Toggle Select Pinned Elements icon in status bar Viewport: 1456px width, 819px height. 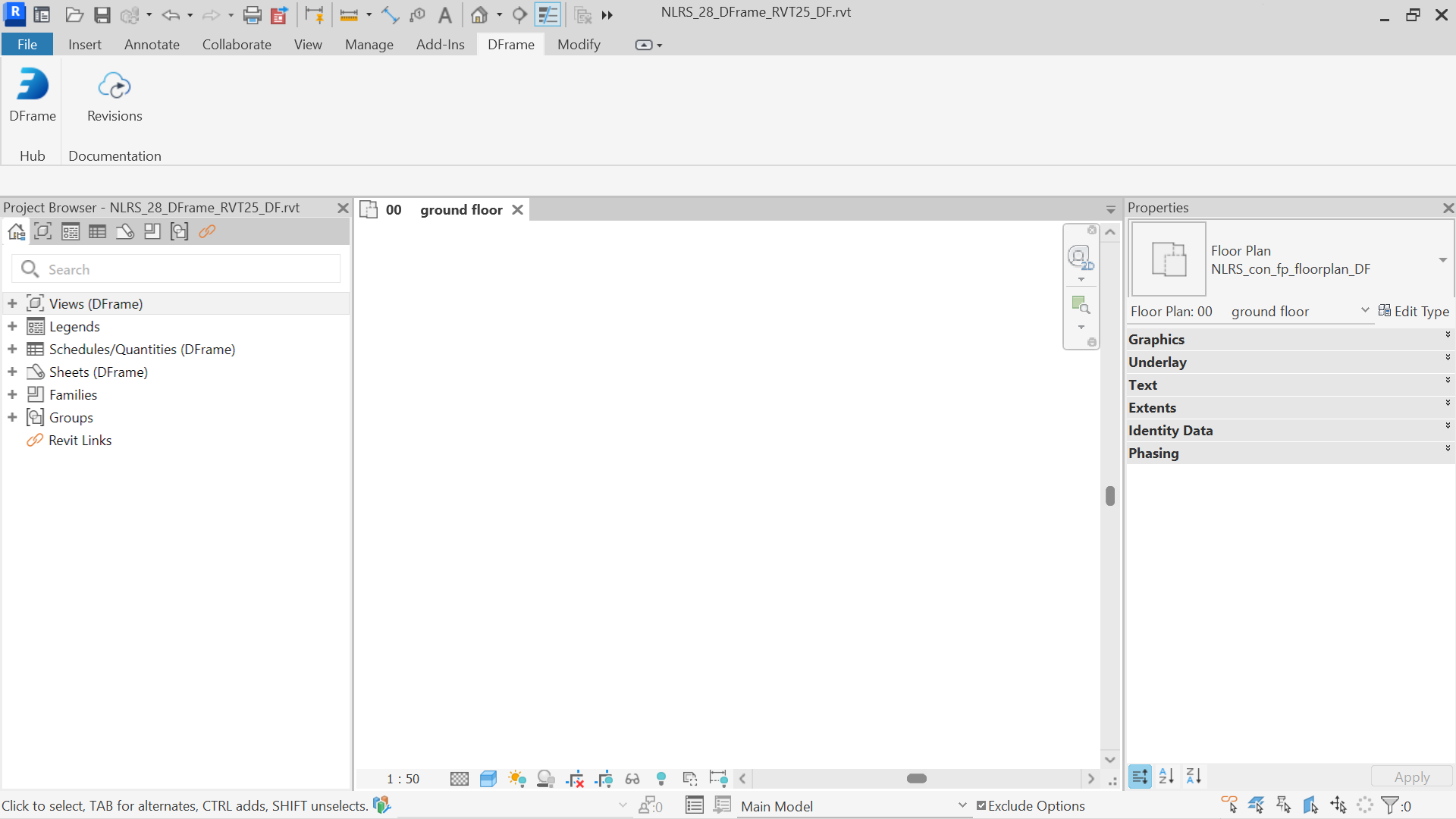tap(1284, 805)
